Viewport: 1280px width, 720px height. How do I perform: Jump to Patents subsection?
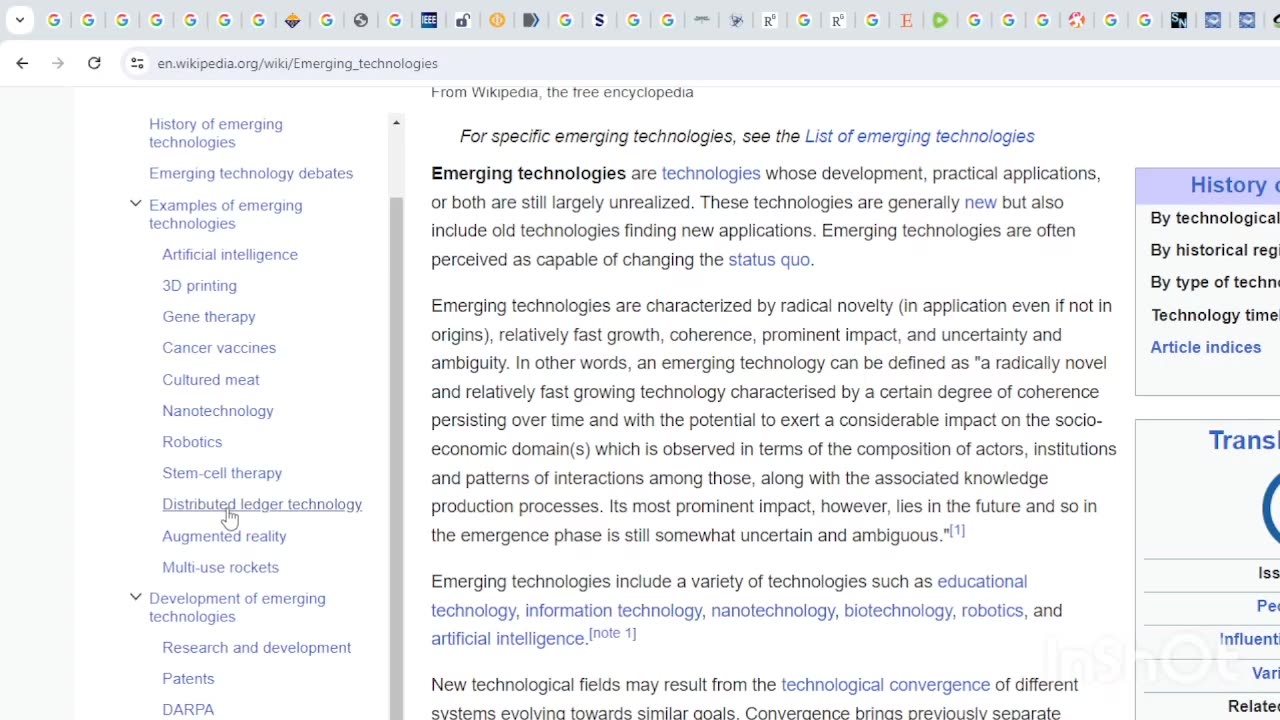[188, 678]
